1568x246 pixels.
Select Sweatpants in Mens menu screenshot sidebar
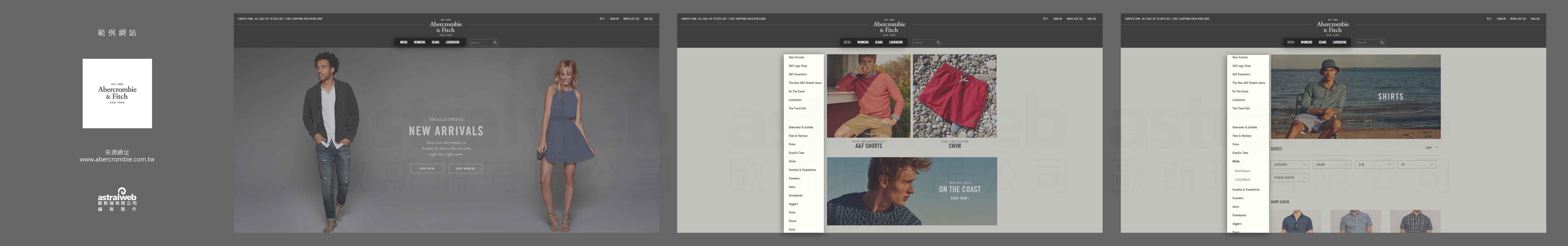tap(796, 196)
